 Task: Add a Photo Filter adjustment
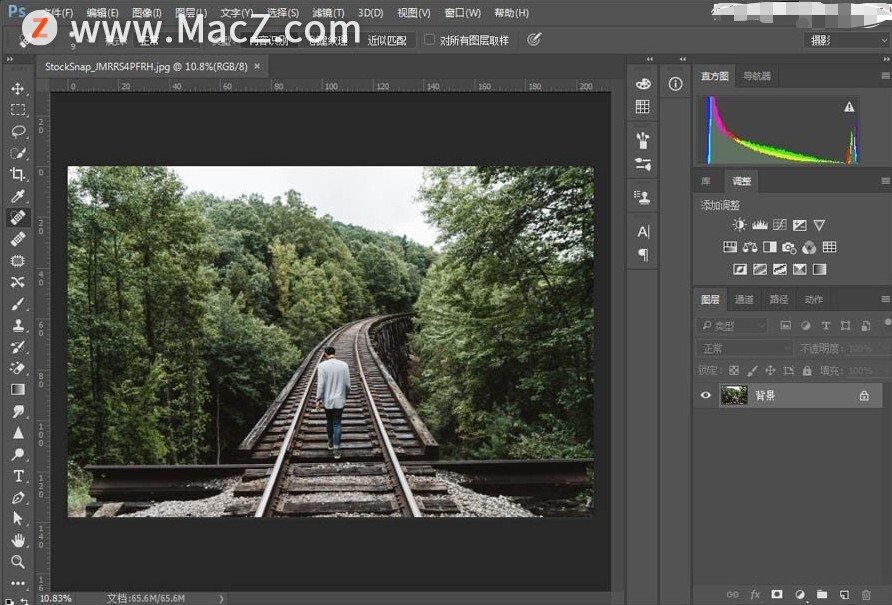tap(789, 247)
